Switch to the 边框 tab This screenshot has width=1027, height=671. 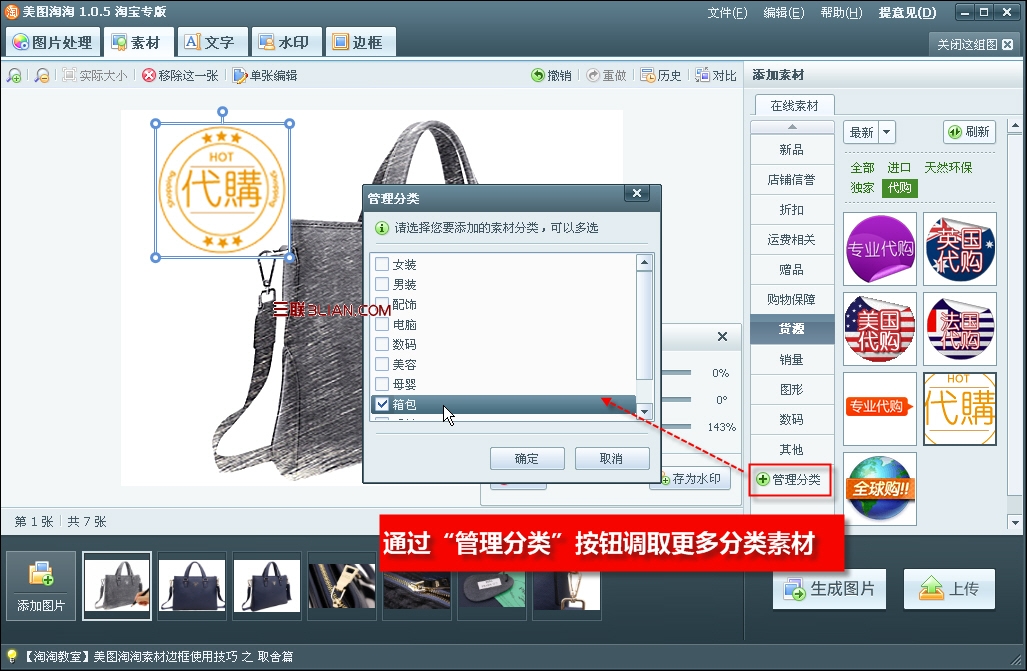pos(358,43)
